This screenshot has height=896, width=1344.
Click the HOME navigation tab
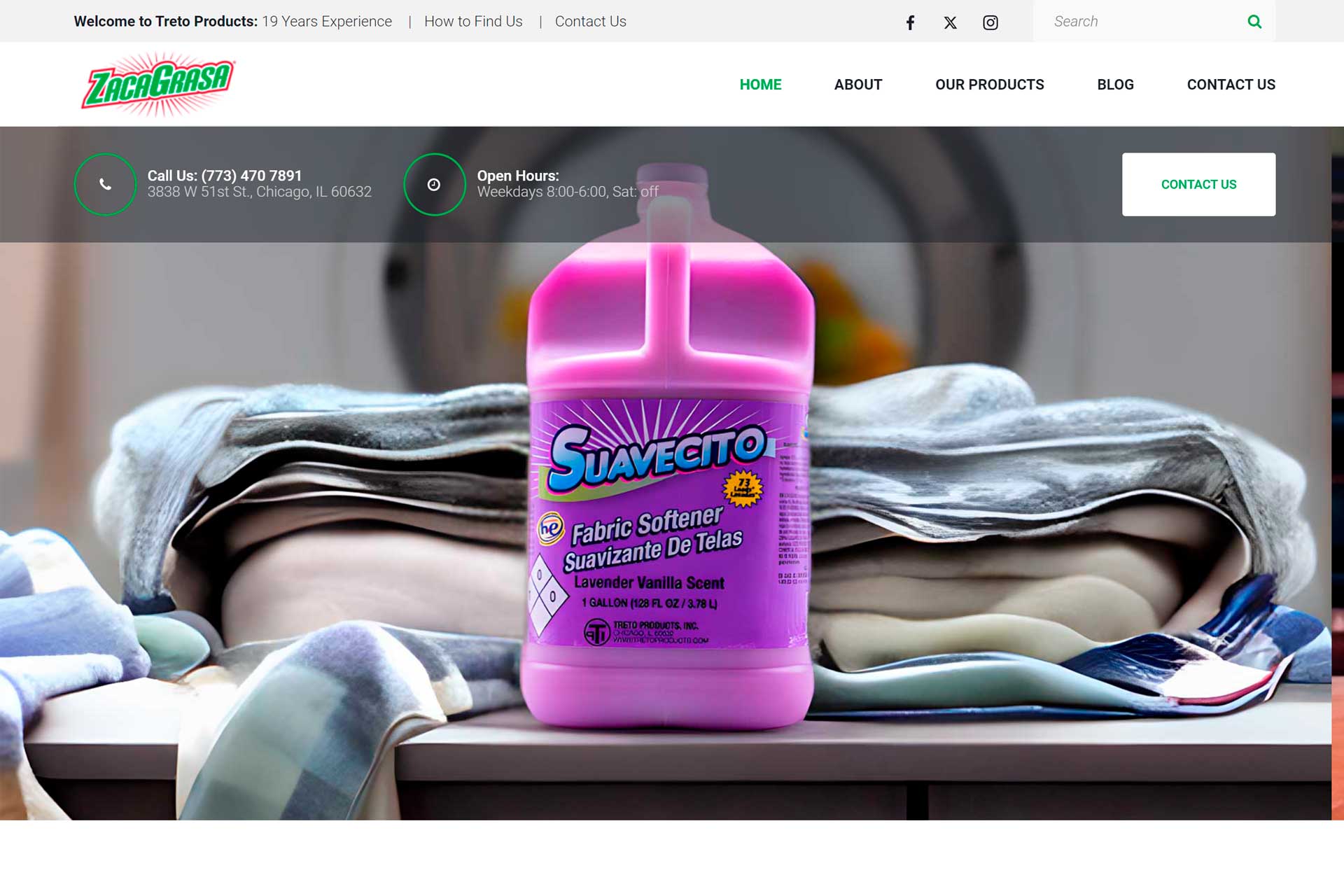pos(760,84)
